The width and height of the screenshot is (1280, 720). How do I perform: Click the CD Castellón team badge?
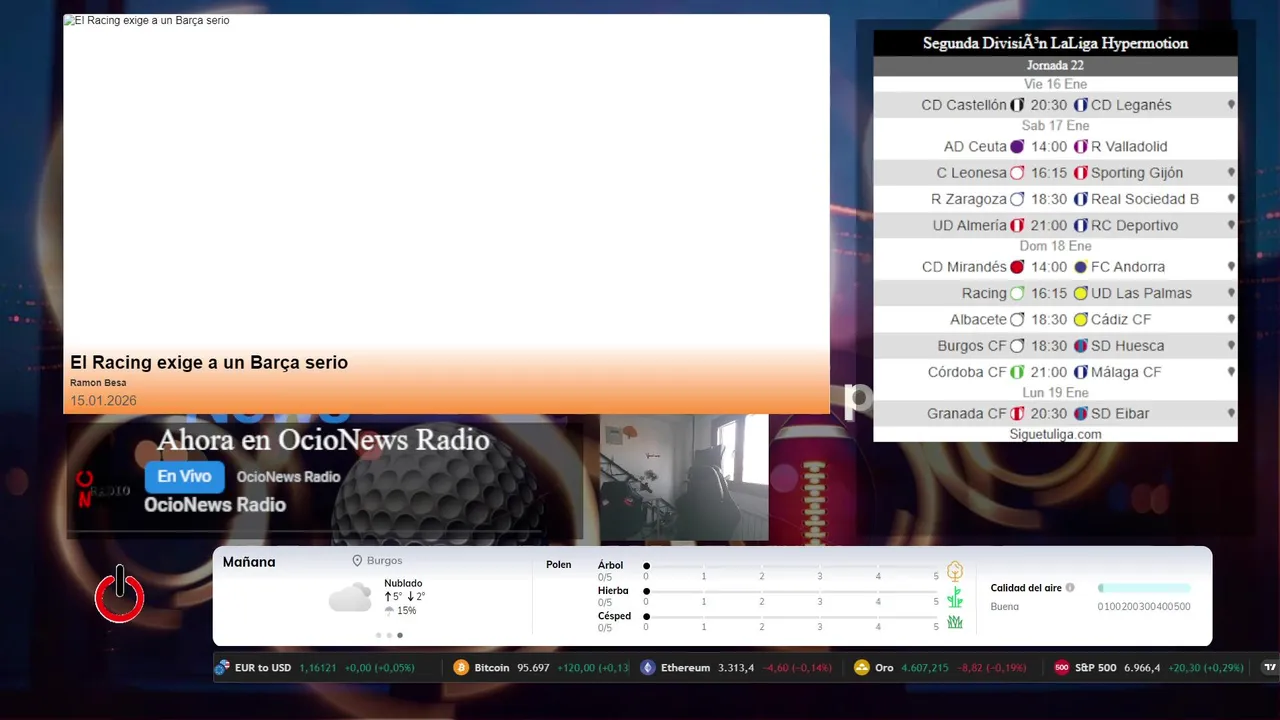pos(1017,105)
